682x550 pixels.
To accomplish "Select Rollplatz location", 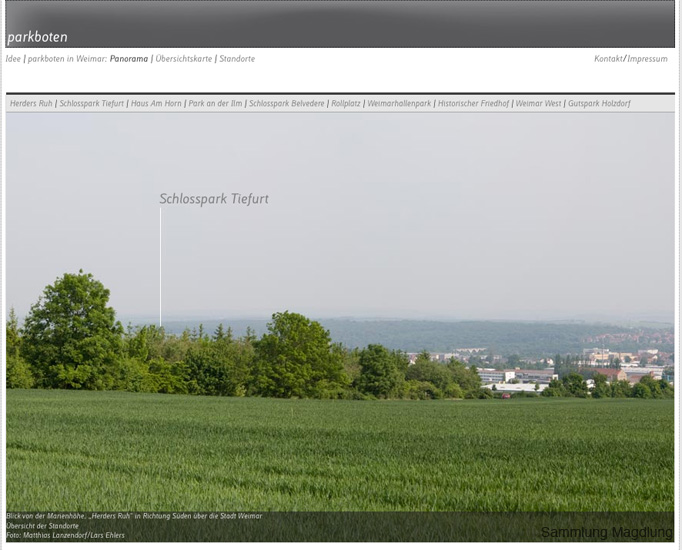I will (346, 103).
